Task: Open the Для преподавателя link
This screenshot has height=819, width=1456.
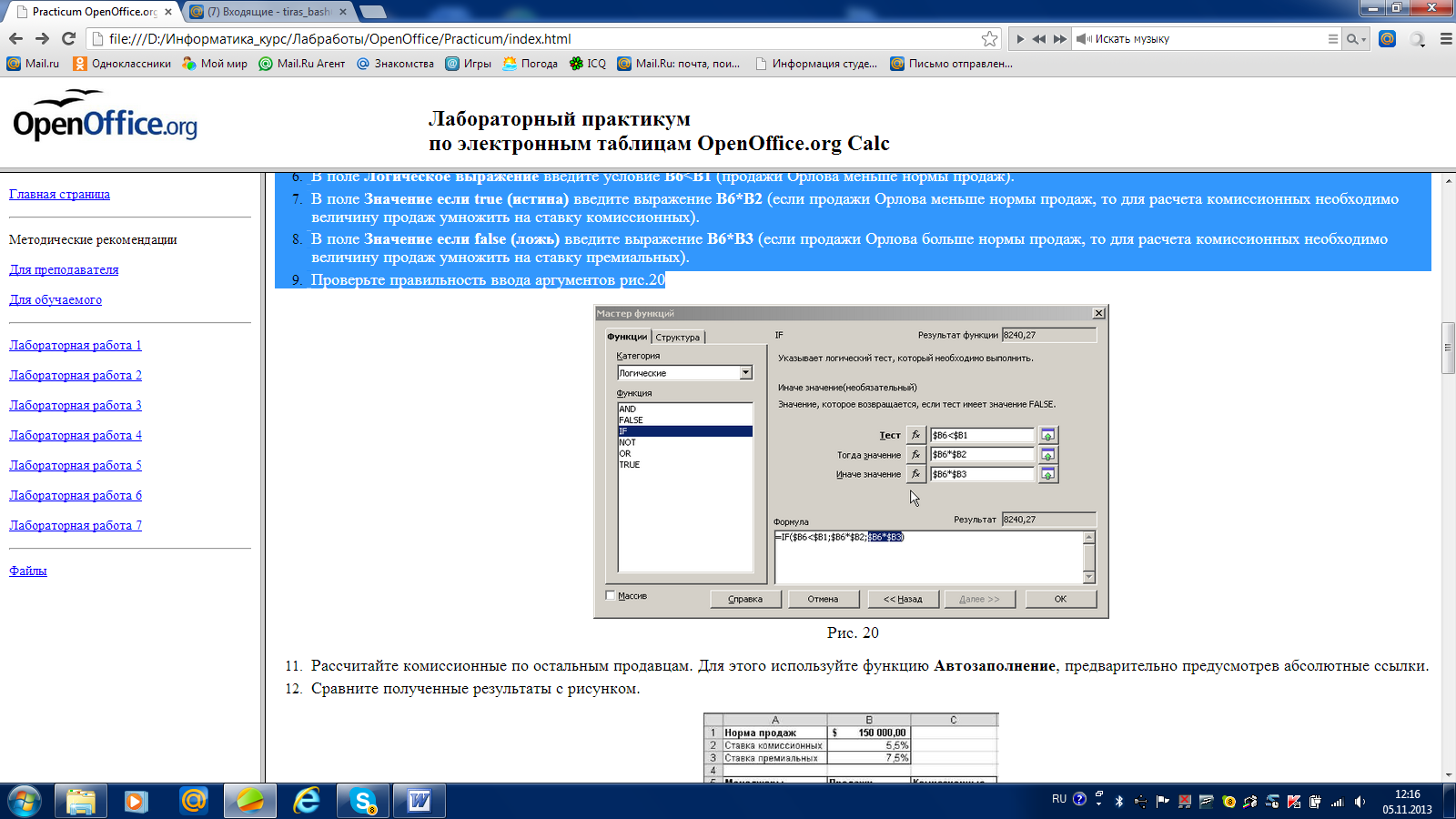Action: [x=64, y=269]
